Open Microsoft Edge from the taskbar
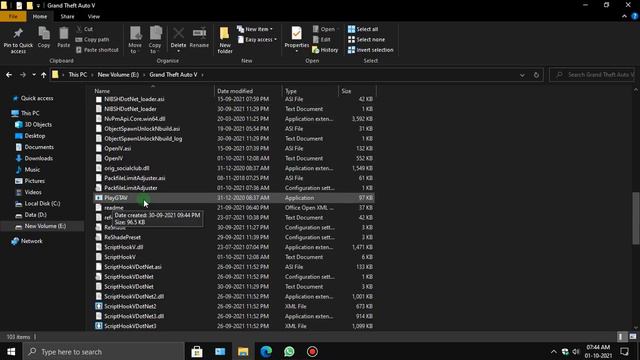This screenshot has height=360, width=640. [x=266, y=351]
